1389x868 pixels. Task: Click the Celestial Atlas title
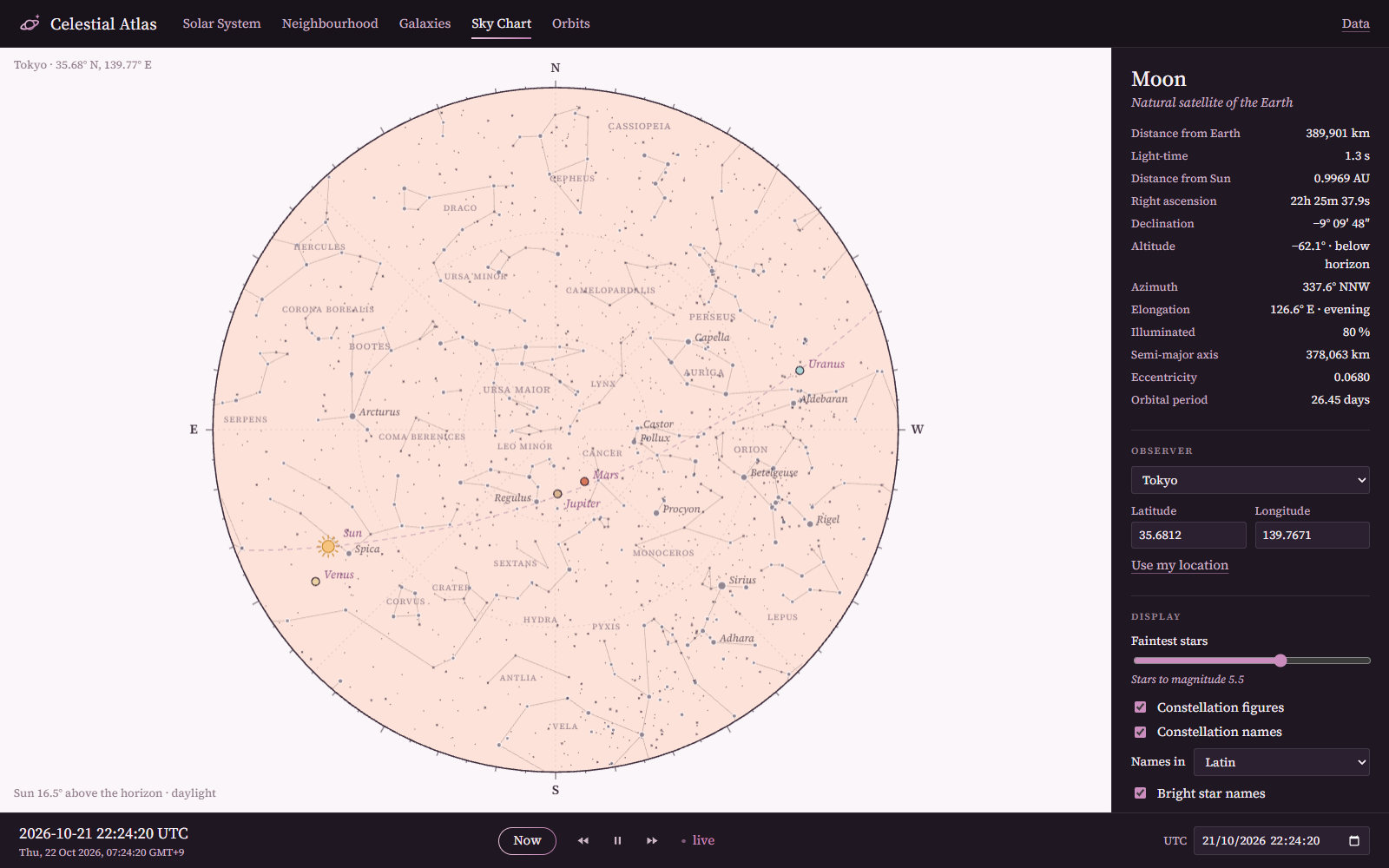tap(103, 23)
